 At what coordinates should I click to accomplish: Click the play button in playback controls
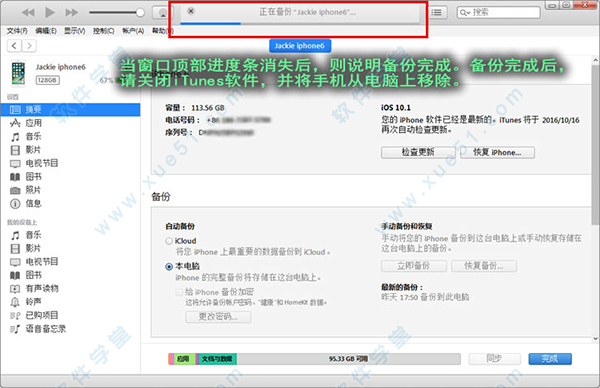pos(50,13)
